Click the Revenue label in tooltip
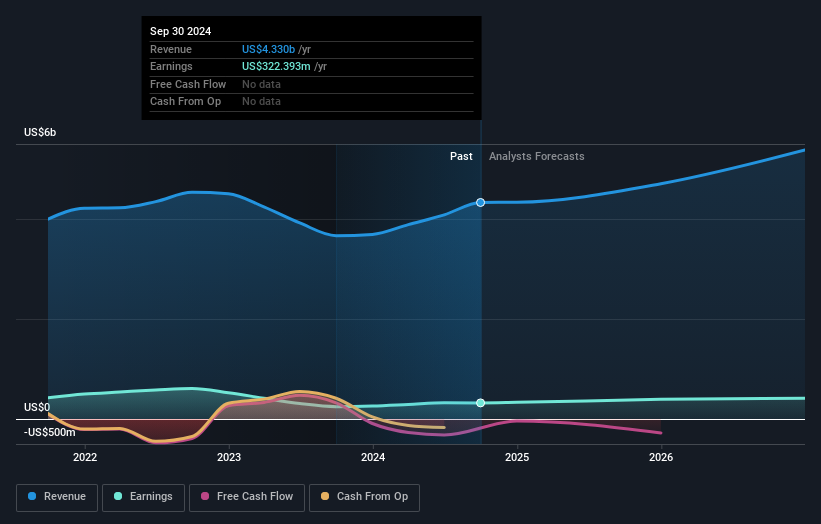 [x=171, y=49]
